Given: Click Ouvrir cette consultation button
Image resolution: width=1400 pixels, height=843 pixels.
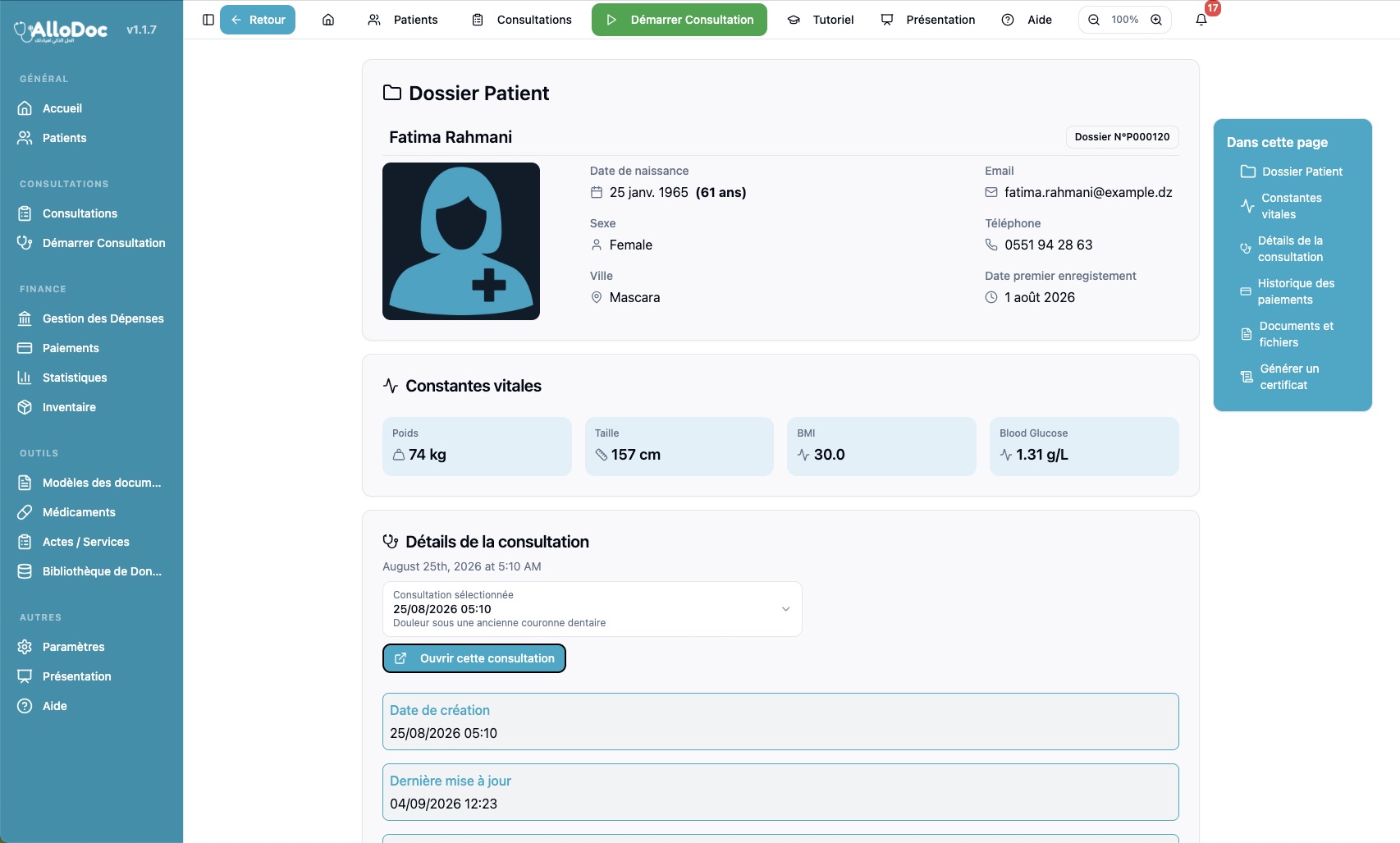Looking at the screenshot, I should pos(474,658).
